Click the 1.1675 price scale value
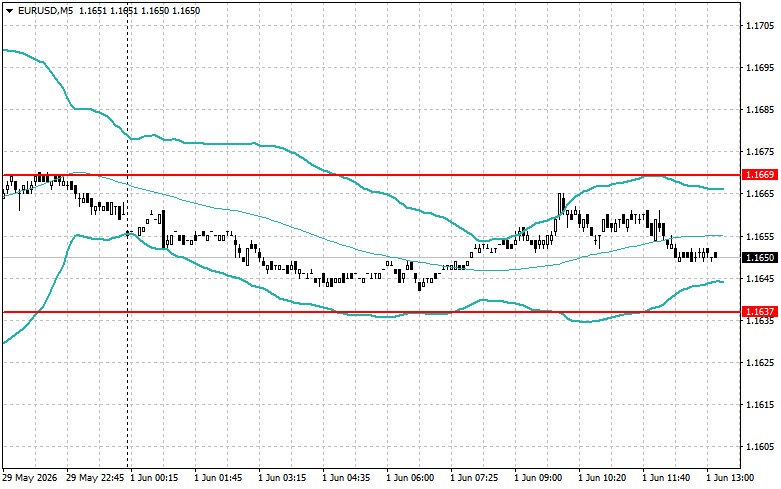The height and width of the screenshot is (489, 781). (x=760, y=151)
